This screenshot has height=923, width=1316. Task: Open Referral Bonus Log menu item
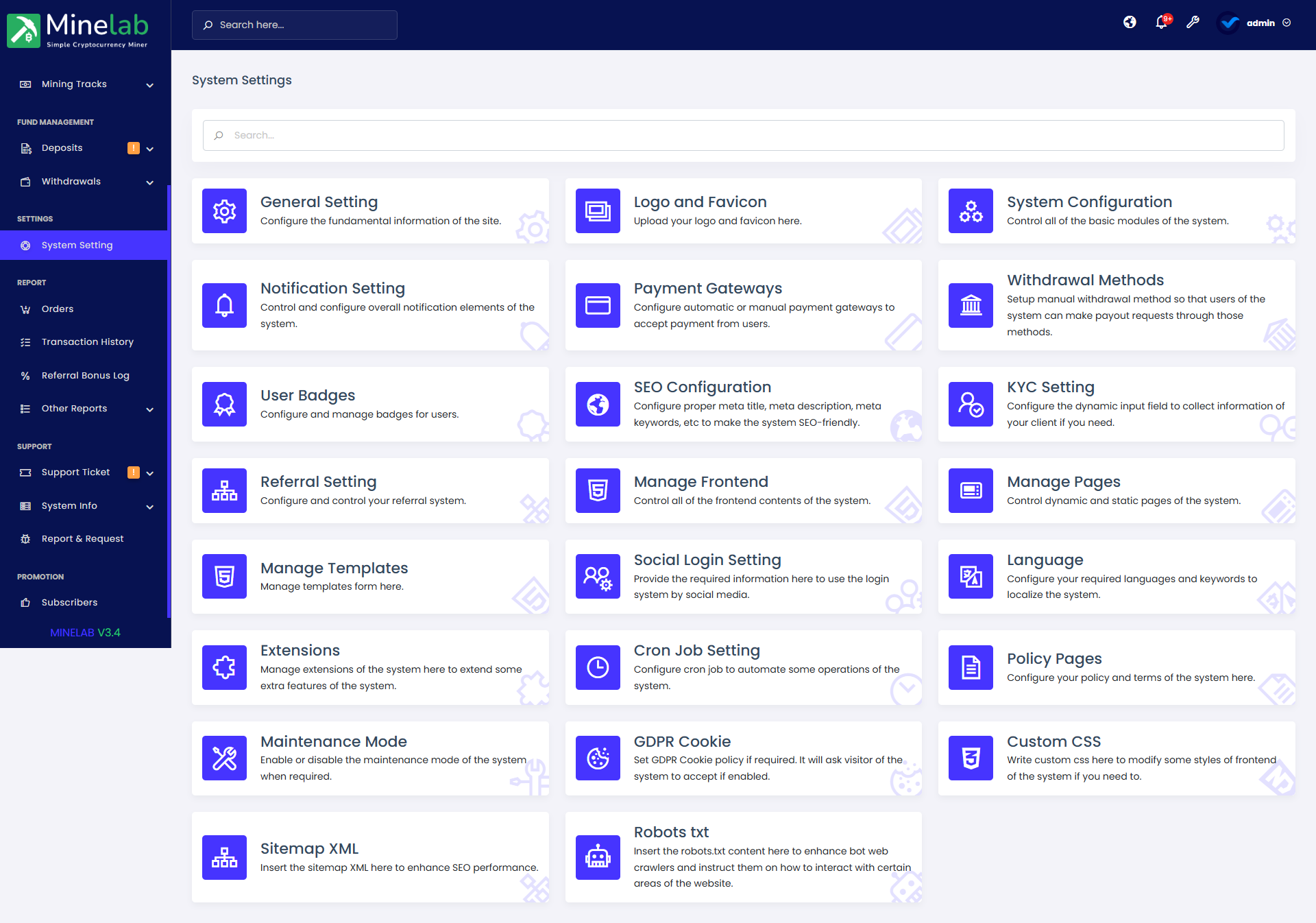coord(85,376)
